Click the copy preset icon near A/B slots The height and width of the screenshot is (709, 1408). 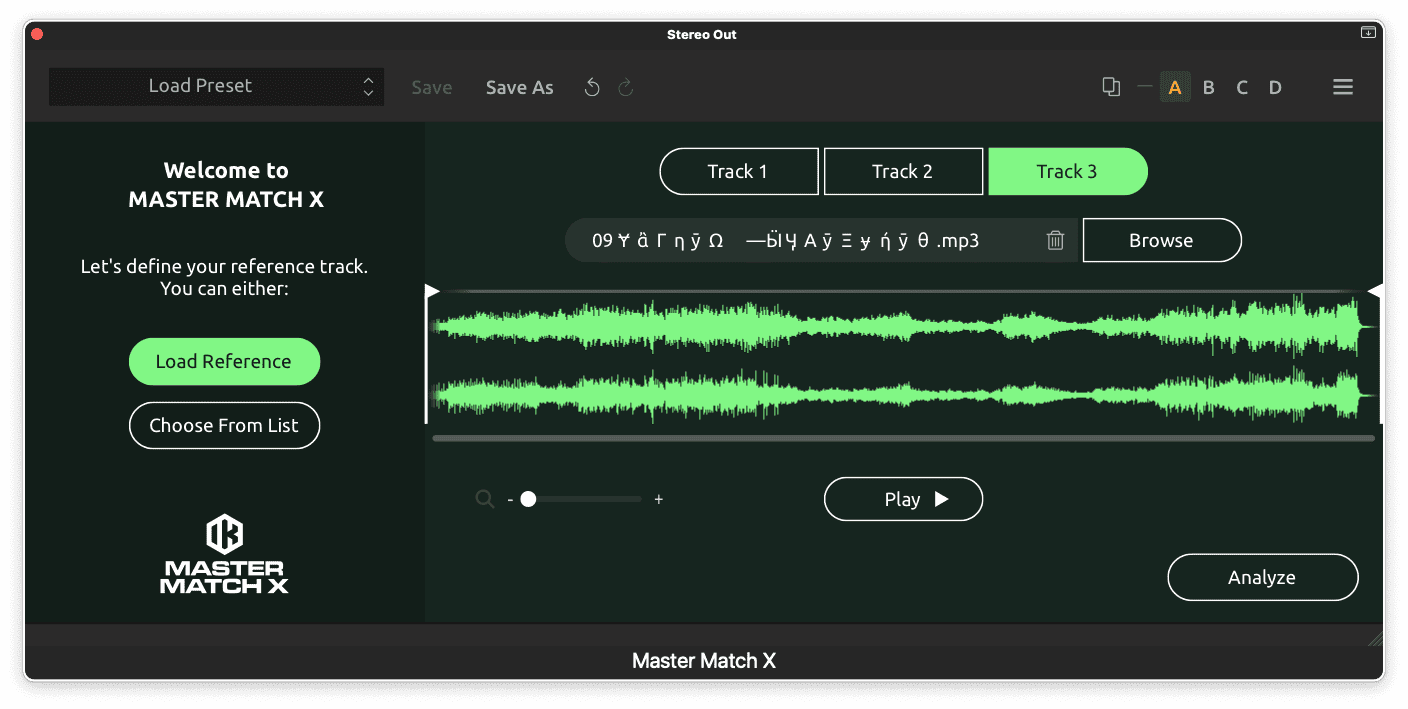(x=1110, y=87)
